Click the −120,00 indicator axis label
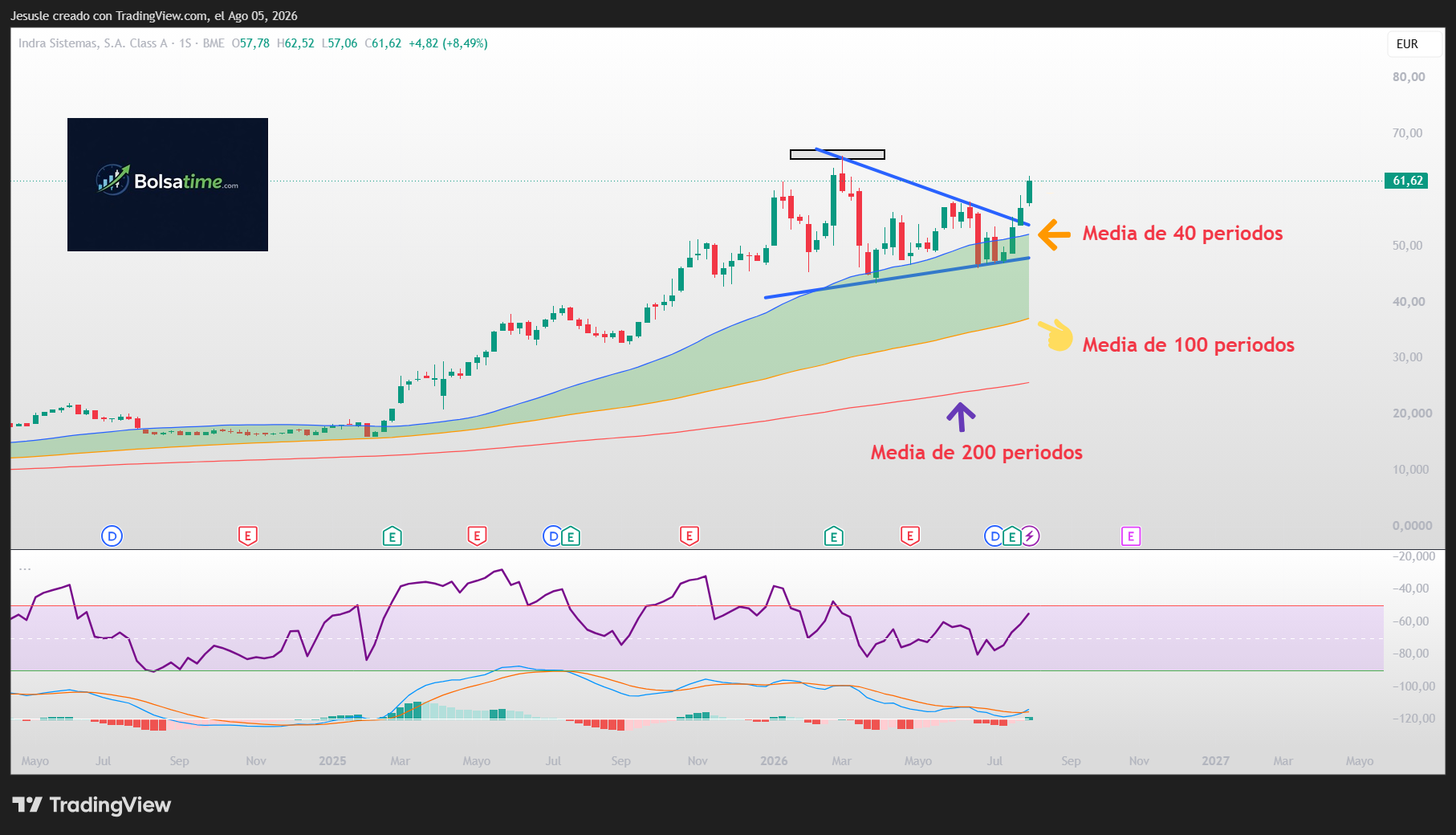Viewport: 1456px width, 835px height. [1413, 719]
